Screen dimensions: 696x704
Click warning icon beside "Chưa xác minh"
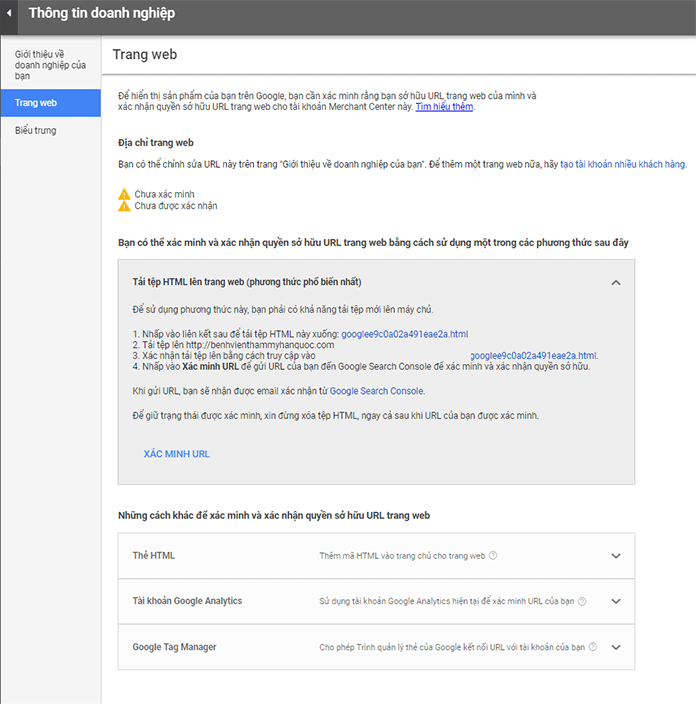(124, 193)
